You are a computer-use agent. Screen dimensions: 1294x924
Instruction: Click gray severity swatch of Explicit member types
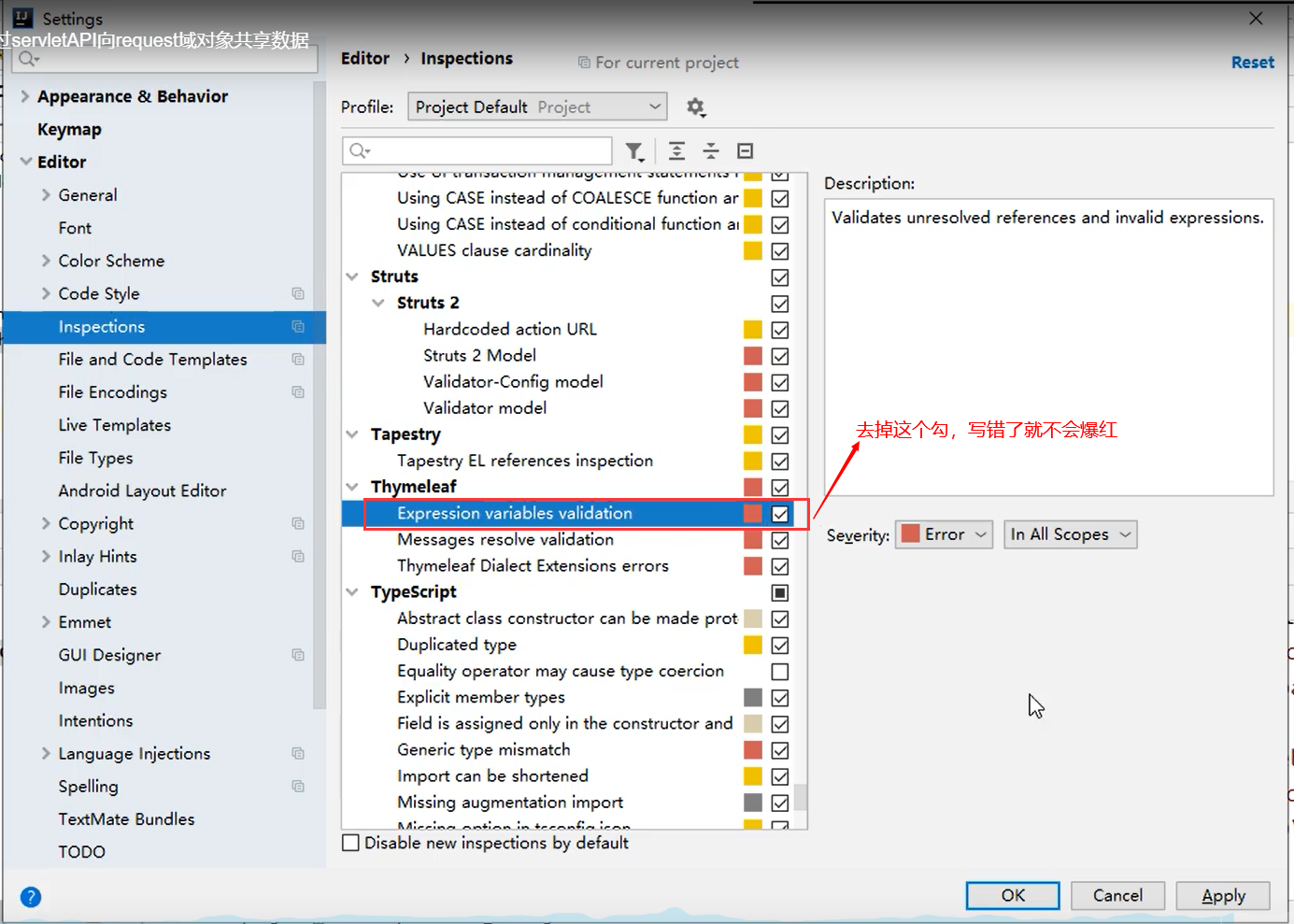tap(753, 698)
